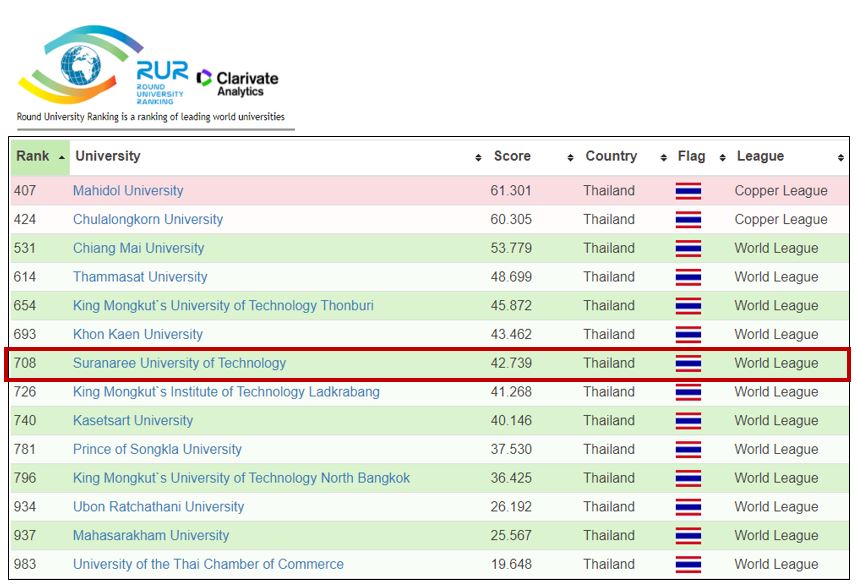857x588 pixels.
Task: Open Ubon Ratchathani University link
Action: 159,507
